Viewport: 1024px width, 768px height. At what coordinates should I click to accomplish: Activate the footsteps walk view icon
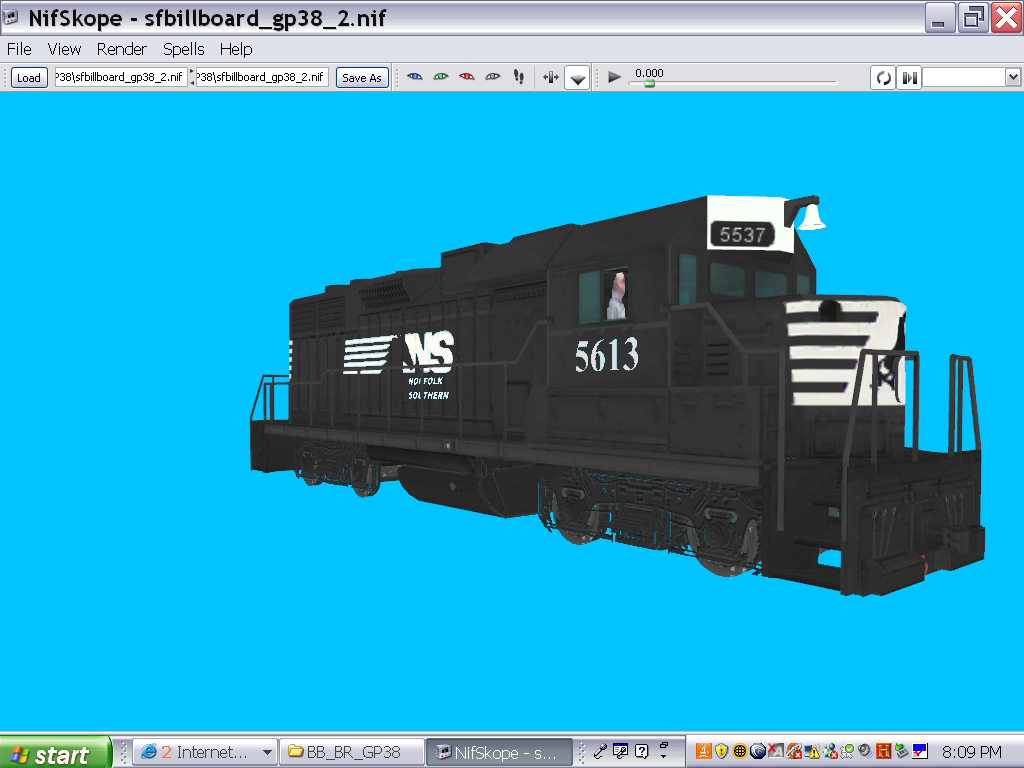519,77
